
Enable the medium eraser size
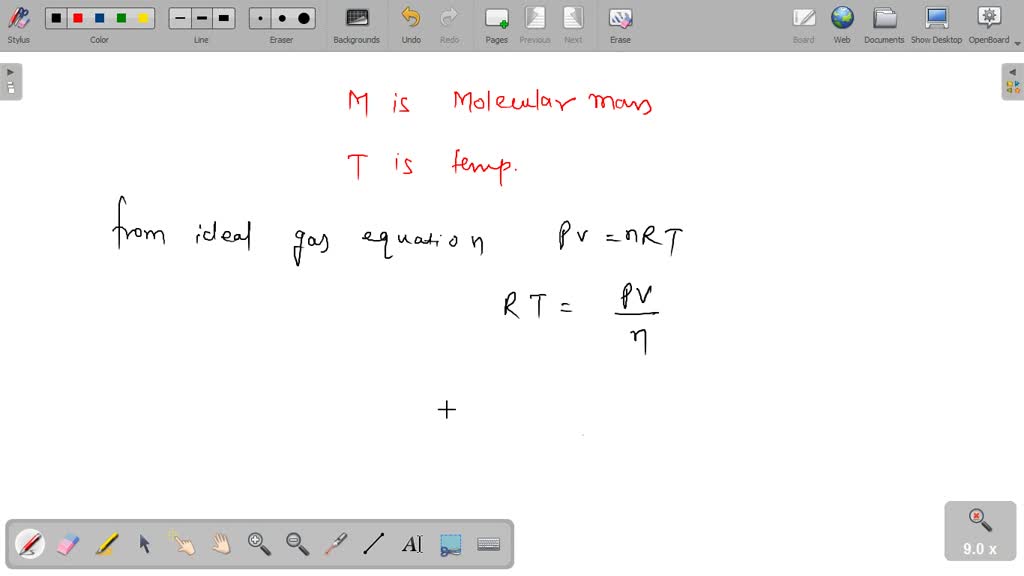(281, 17)
